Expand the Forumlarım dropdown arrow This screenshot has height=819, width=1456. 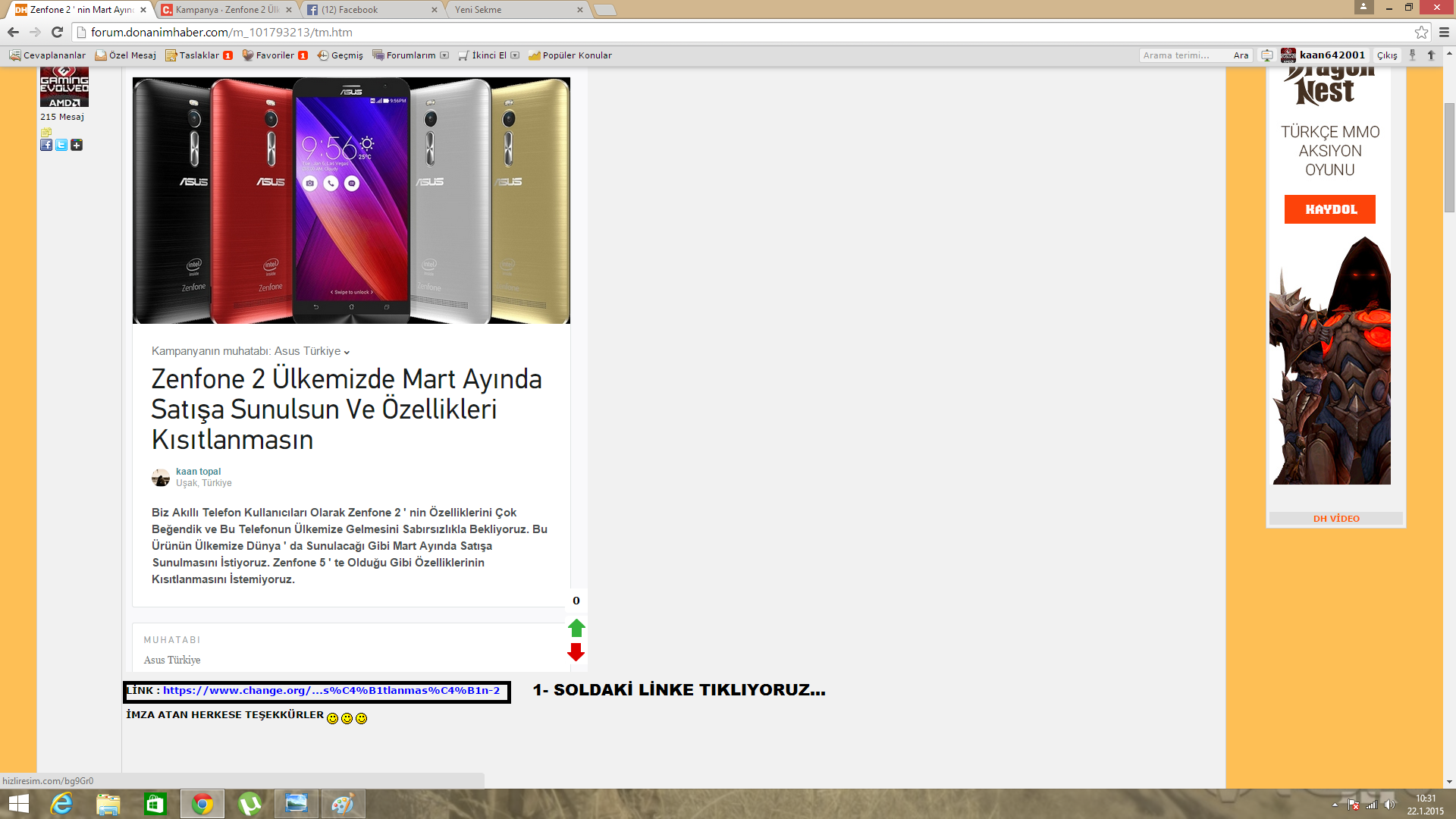click(444, 55)
